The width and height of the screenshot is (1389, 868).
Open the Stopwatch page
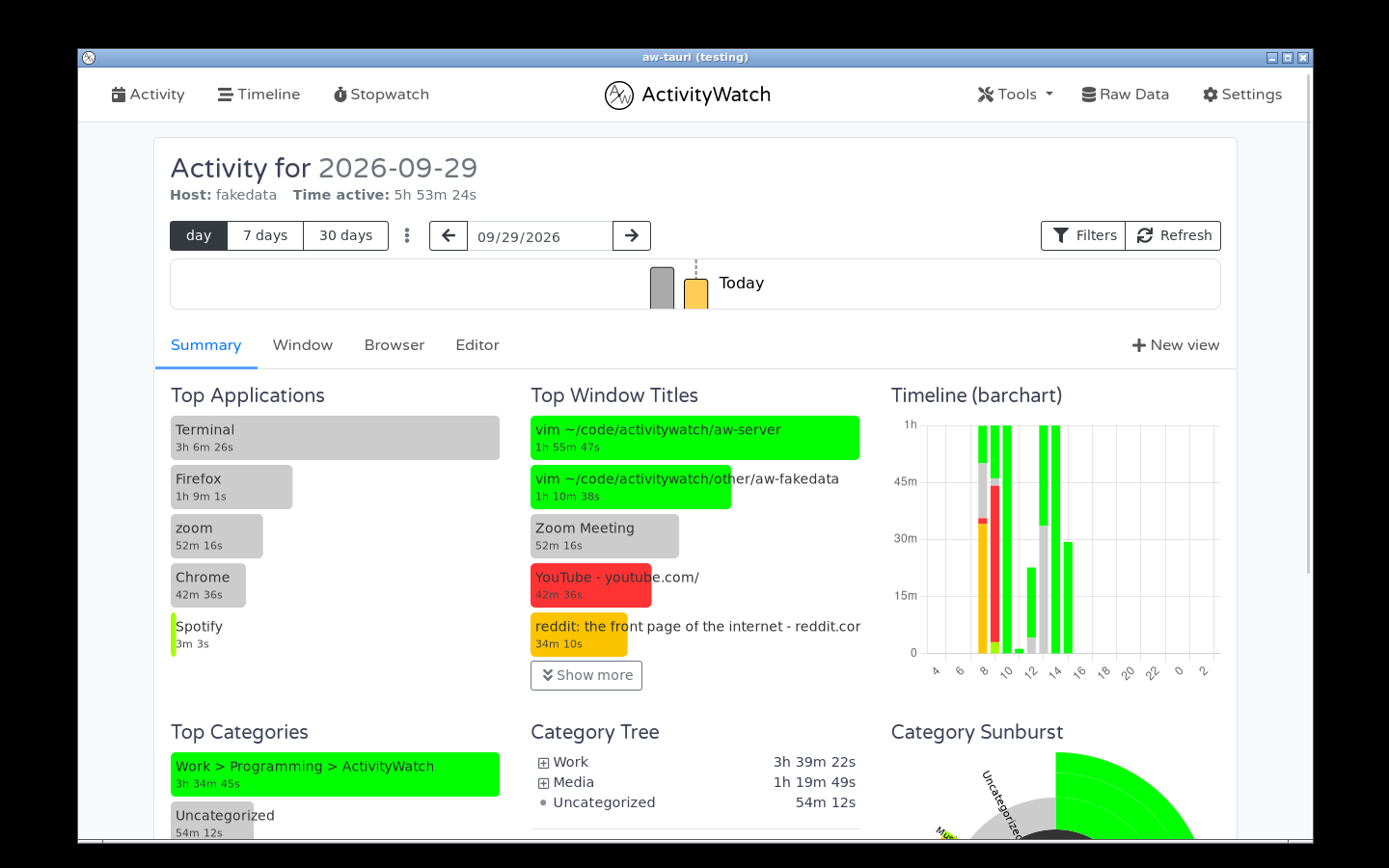pyautogui.click(x=381, y=95)
